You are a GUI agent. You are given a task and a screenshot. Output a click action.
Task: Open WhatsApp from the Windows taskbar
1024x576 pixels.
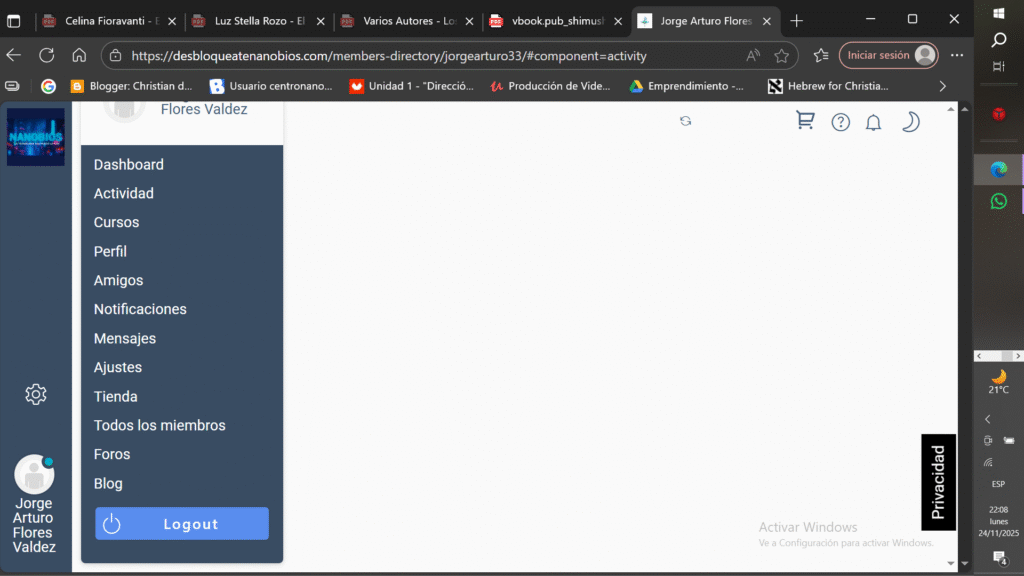coord(998,201)
